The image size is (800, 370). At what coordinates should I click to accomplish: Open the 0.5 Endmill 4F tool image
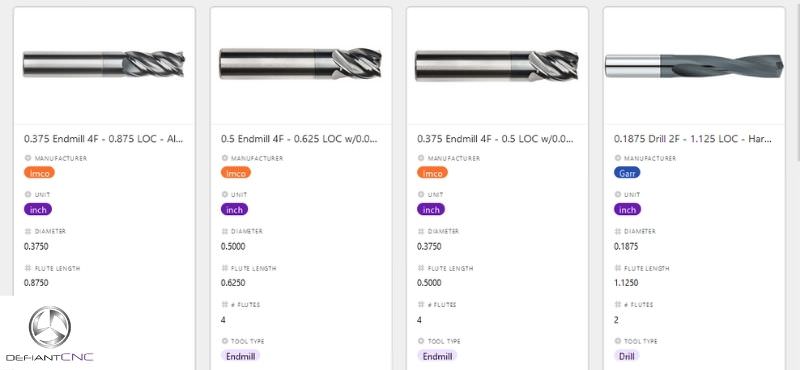[301, 64]
